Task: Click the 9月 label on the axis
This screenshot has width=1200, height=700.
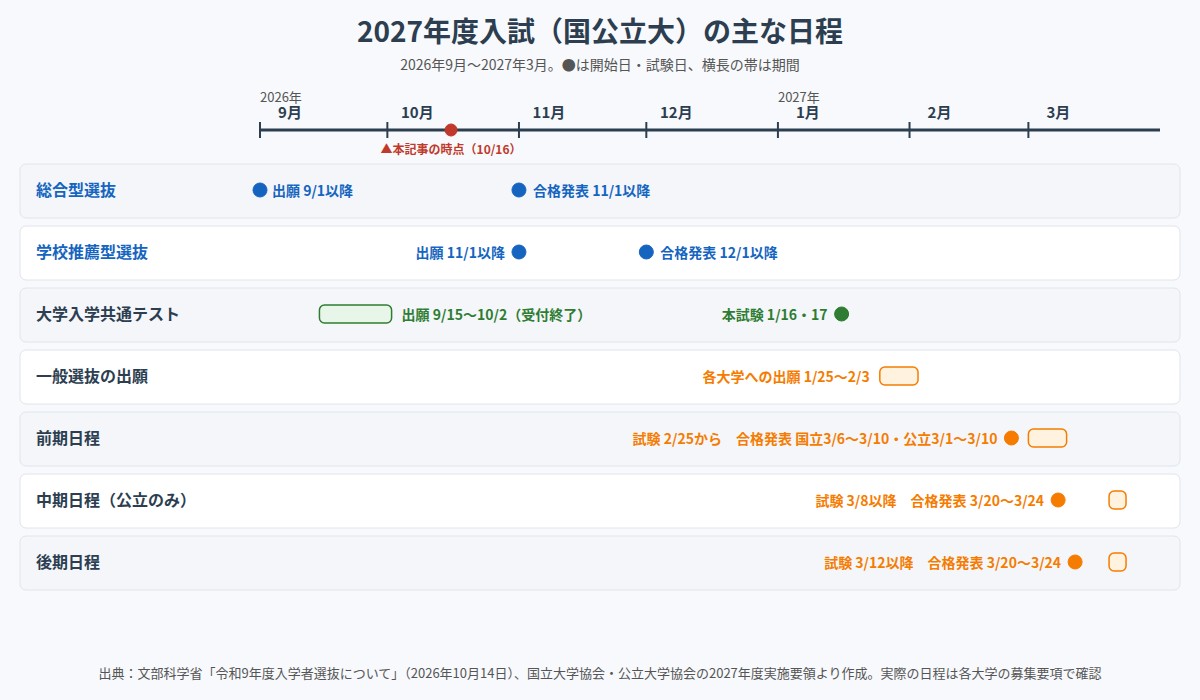Action: (290, 113)
